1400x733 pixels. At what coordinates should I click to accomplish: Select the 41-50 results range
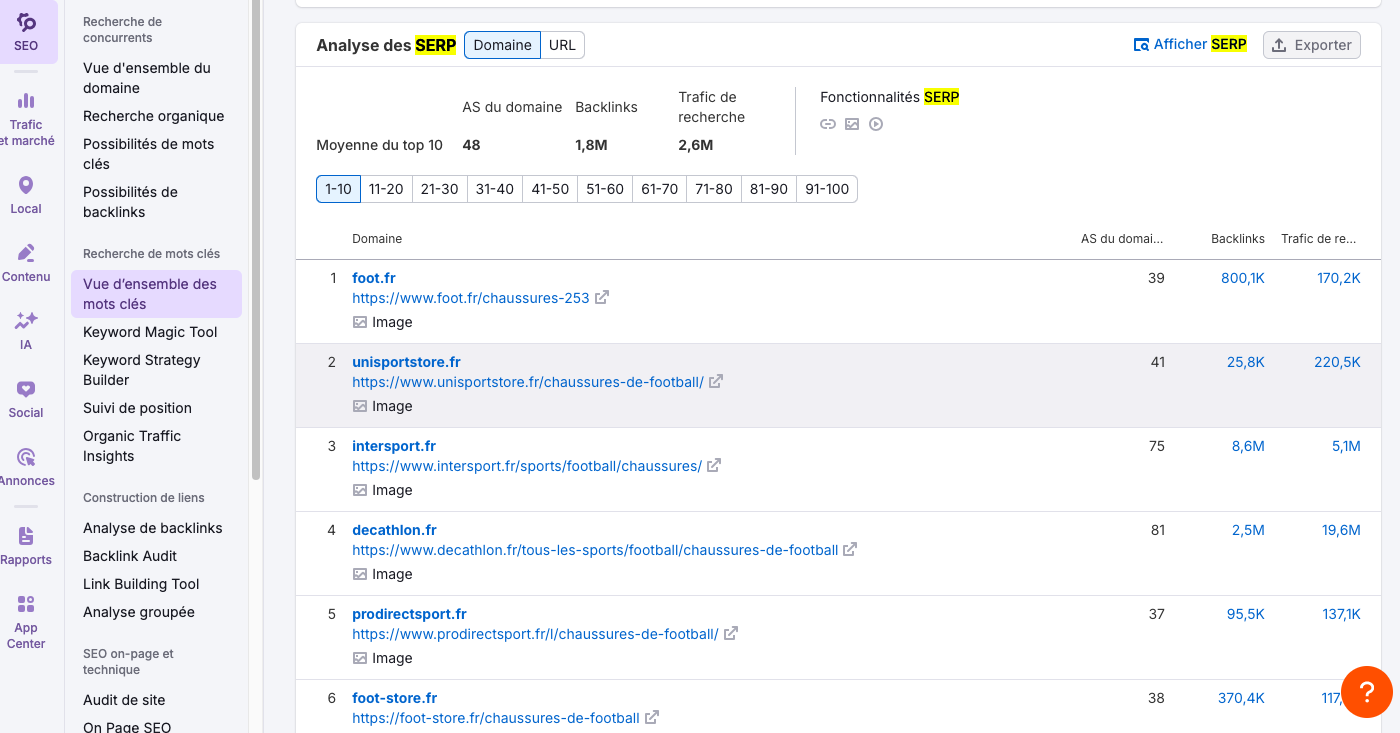(550, 189)
